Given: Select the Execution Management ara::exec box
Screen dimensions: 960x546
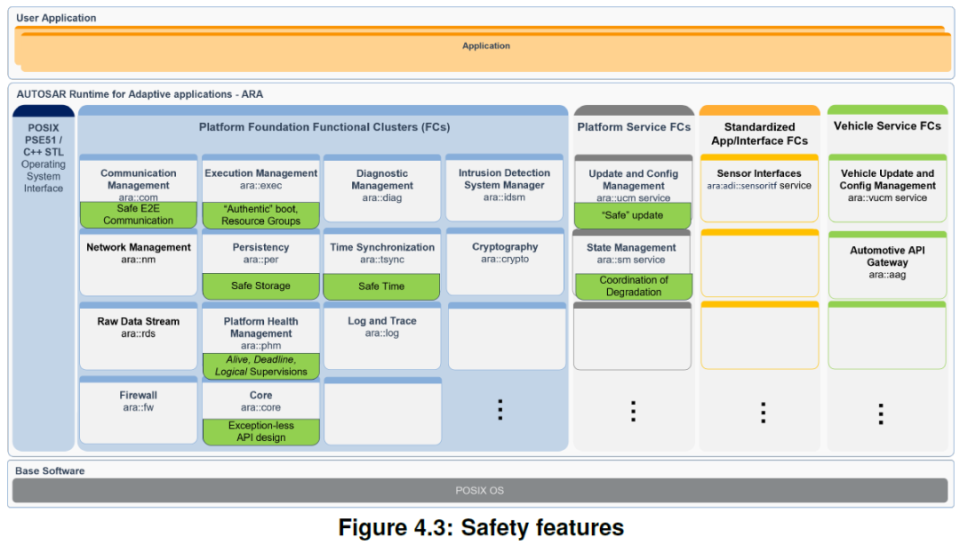Looking at the screenshot, I should pos(261,192).
